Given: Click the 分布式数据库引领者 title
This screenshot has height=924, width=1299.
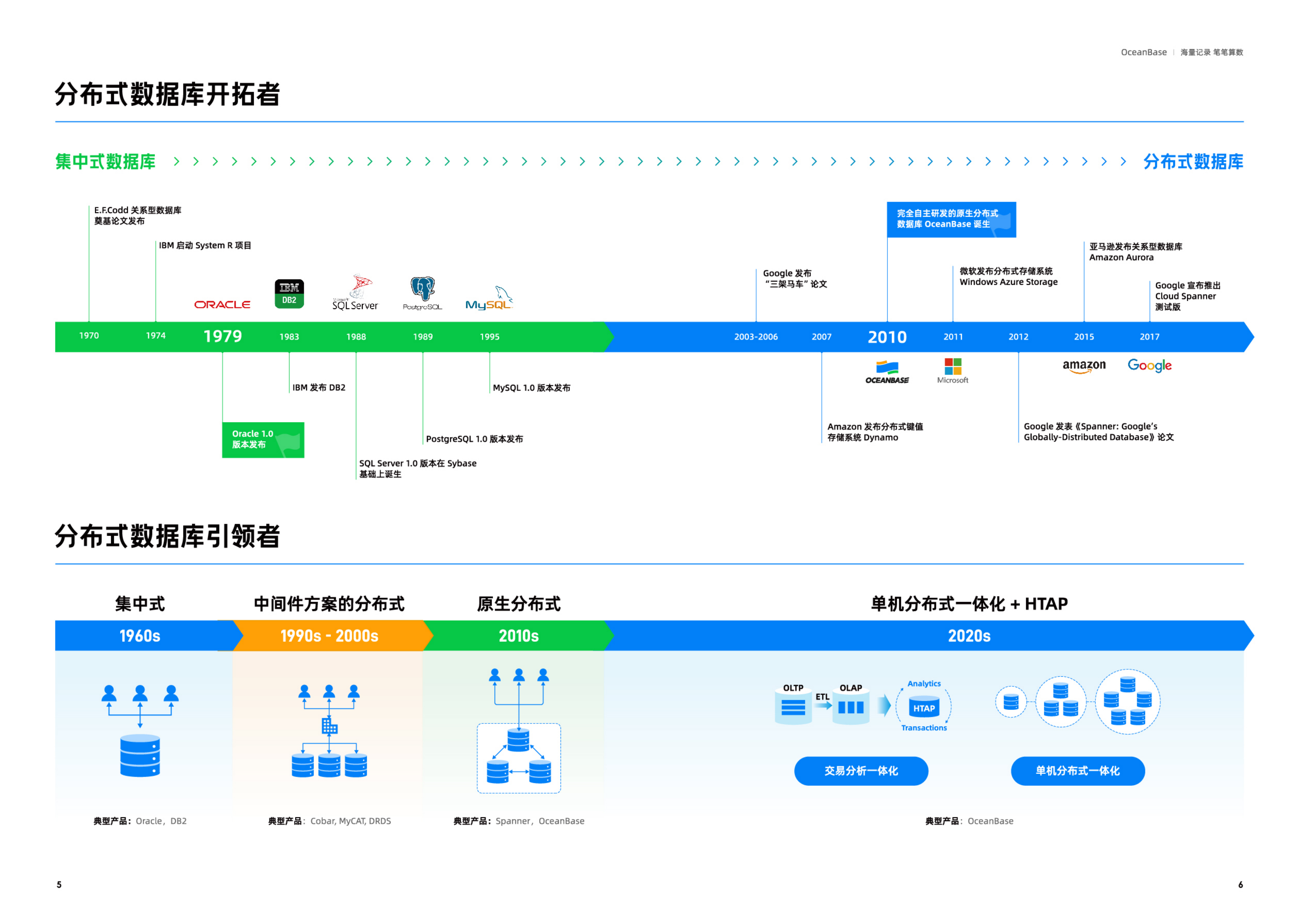Looking at the screenshot, I should 167,536.
